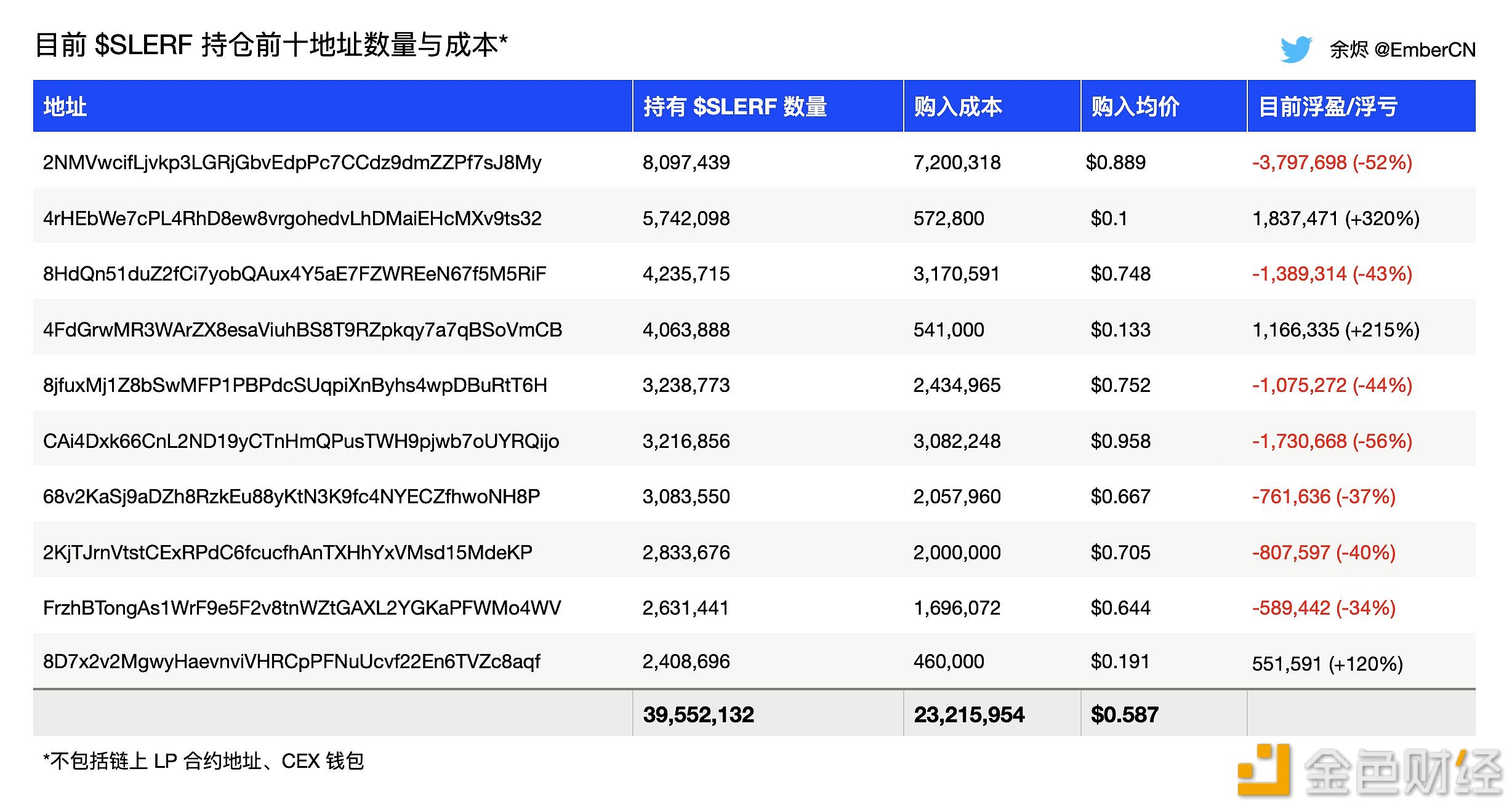The width and height of the screenshot is (1512, 806).
Task: Click average price $0.191
Action: [1120, 661]
